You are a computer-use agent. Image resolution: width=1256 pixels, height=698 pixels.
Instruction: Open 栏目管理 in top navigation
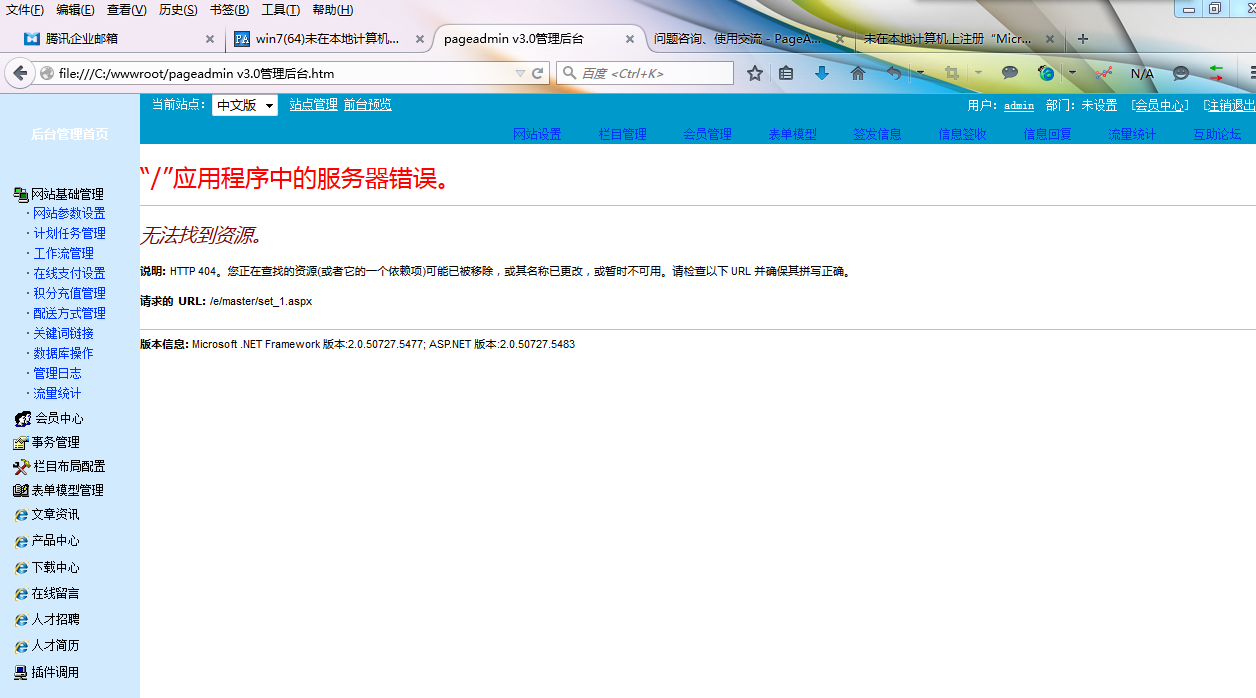pos(622,134)
